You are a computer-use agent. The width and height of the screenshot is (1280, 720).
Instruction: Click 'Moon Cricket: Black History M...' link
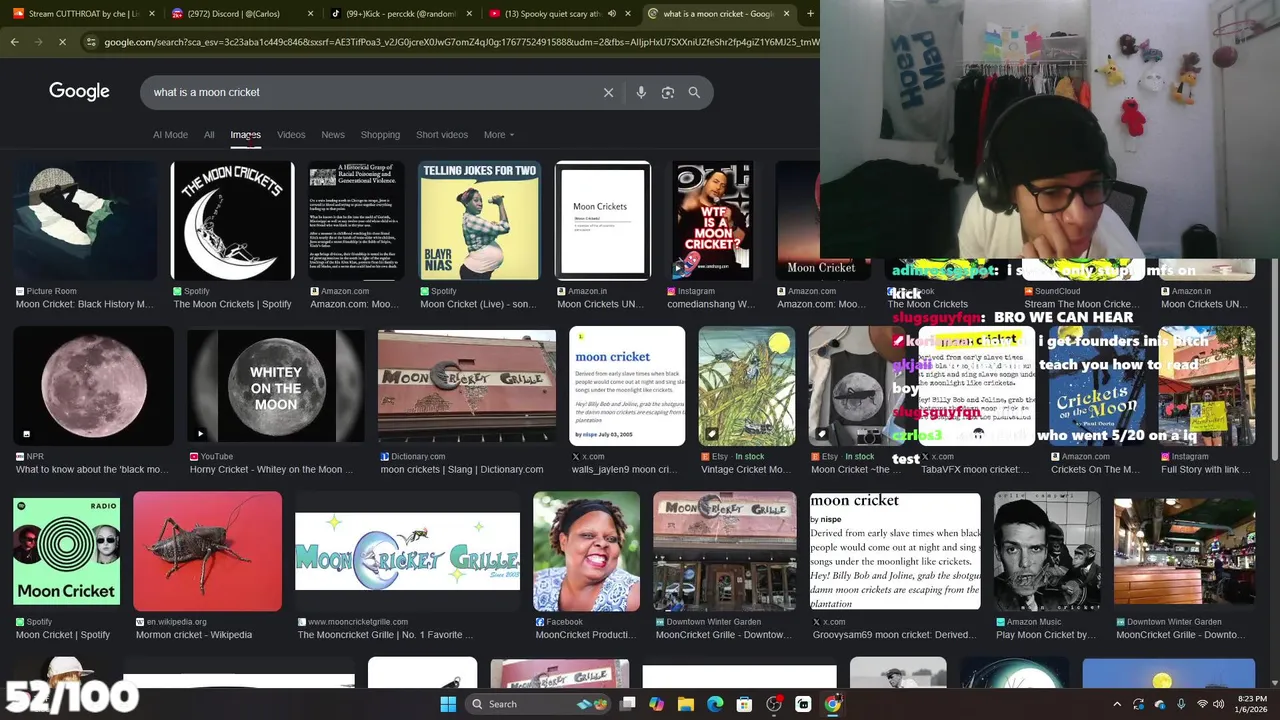[x=85, y=304]
